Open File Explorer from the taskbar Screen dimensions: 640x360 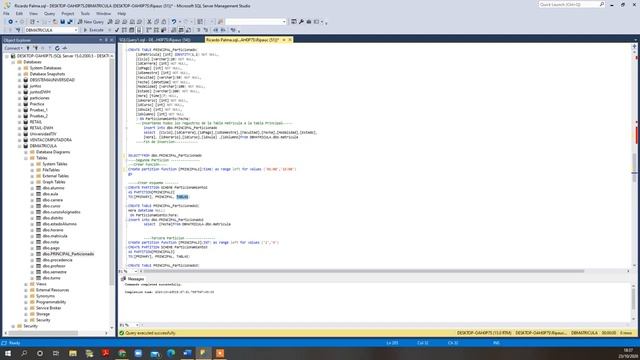(73, 353)
